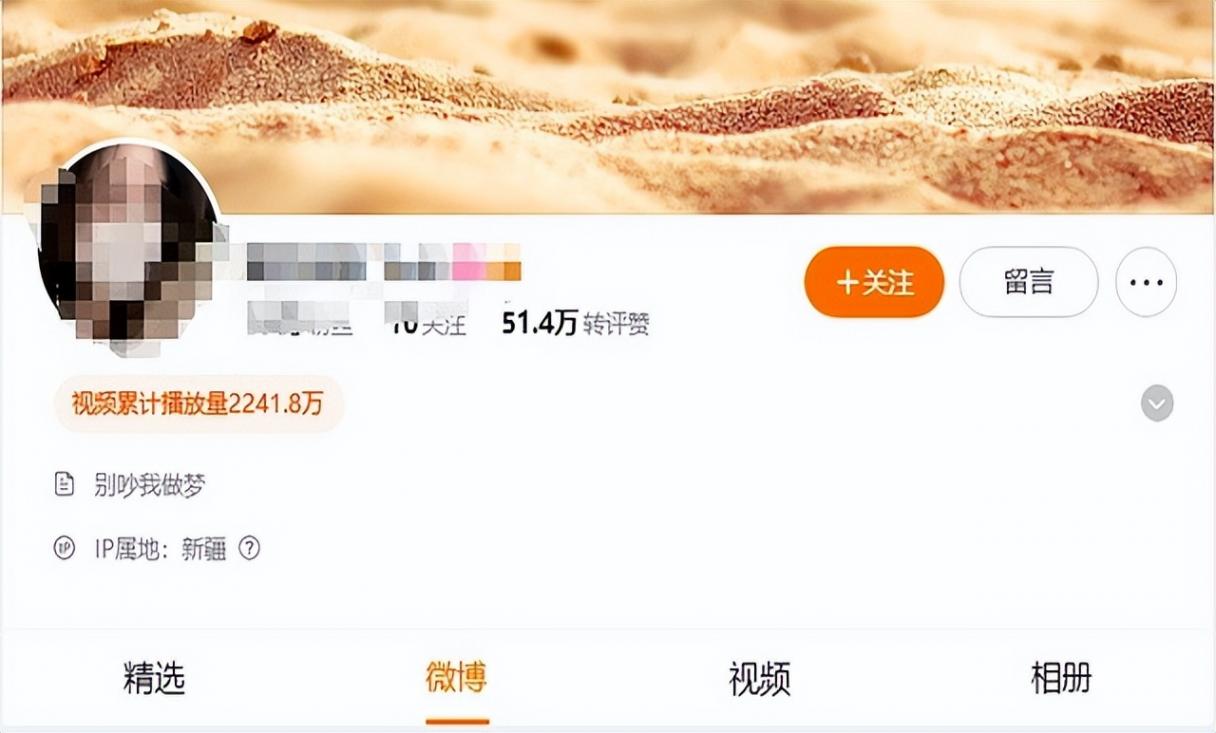Click the IP属地：新疆 label
This screenshot has height=733, width=1216.
pyautogui.click(x=160, y=548)
